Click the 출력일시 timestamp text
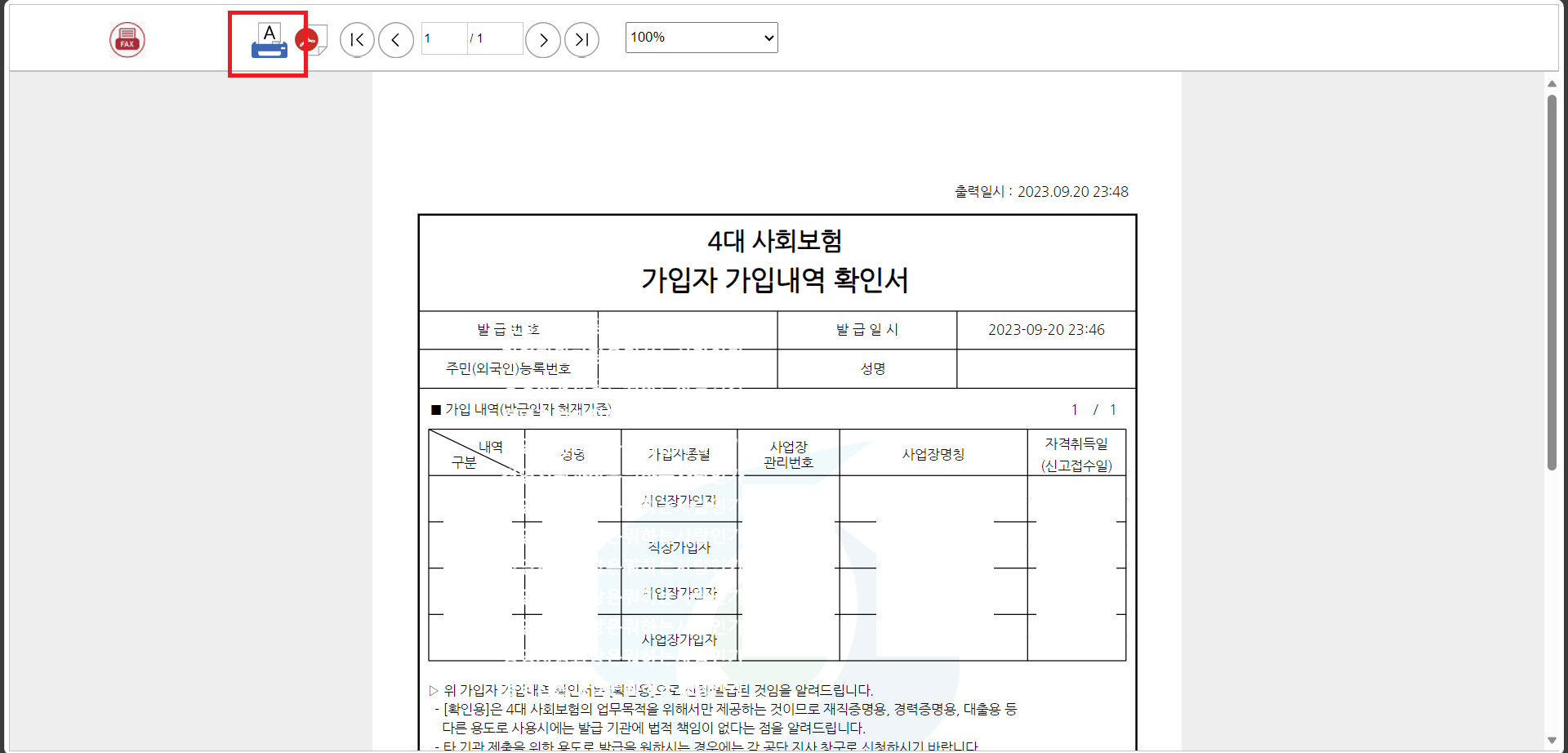Image resolution: width=1568 pixels, height=753 pixels. tap(1041, 191)
